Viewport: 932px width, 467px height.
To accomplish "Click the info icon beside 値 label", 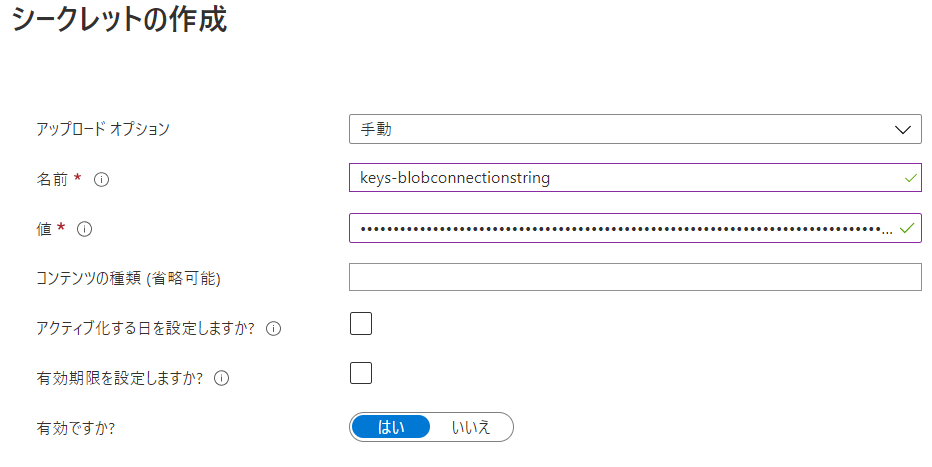I will (84, 229).
